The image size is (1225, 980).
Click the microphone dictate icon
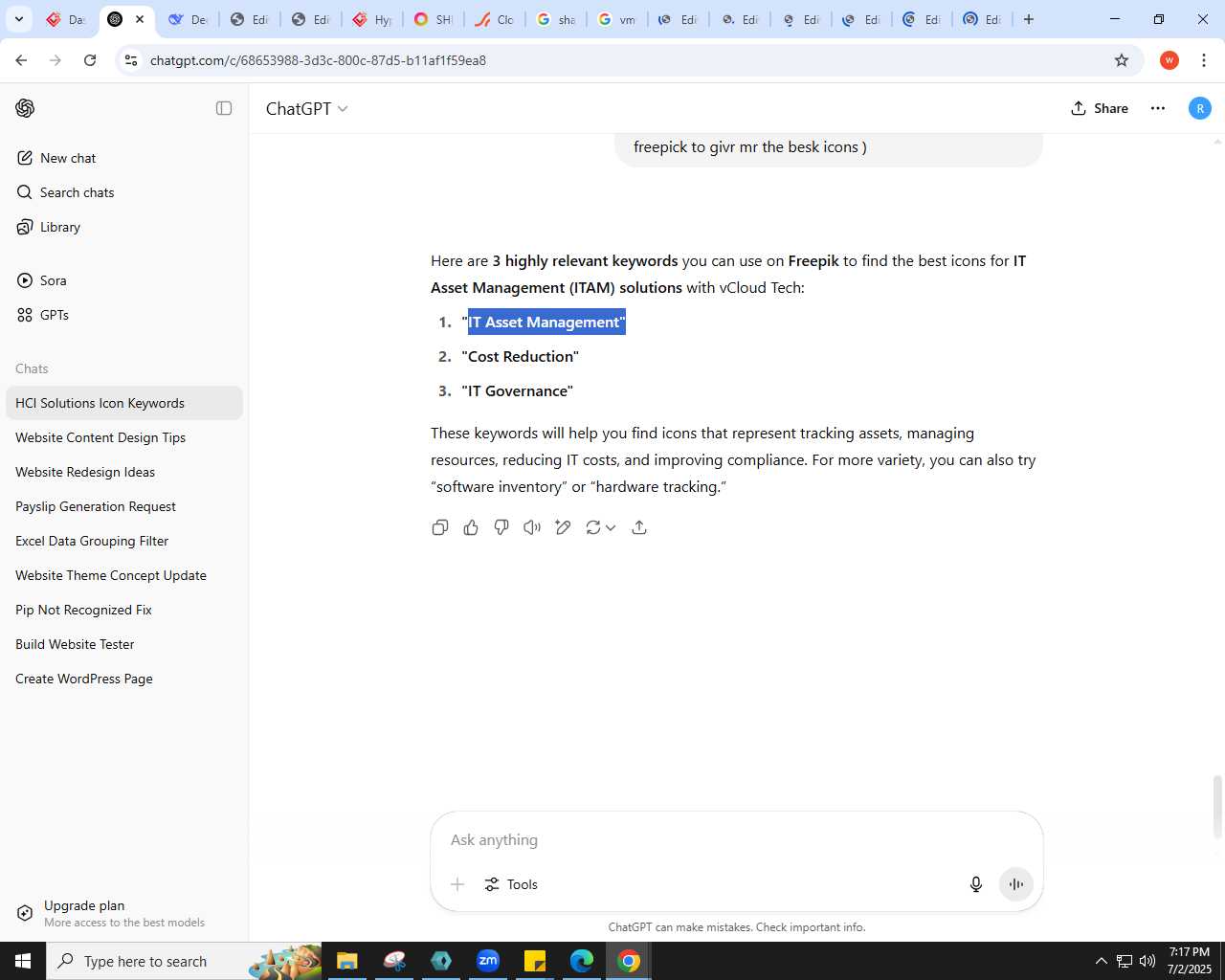pyautogui.click(x=976, y=884)
